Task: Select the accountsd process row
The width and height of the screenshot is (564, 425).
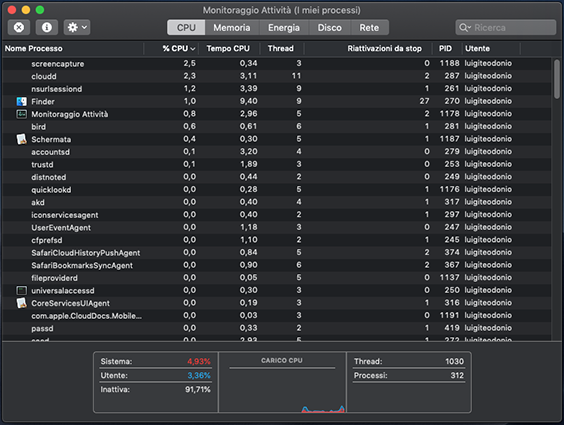Action: coord(277,152)
